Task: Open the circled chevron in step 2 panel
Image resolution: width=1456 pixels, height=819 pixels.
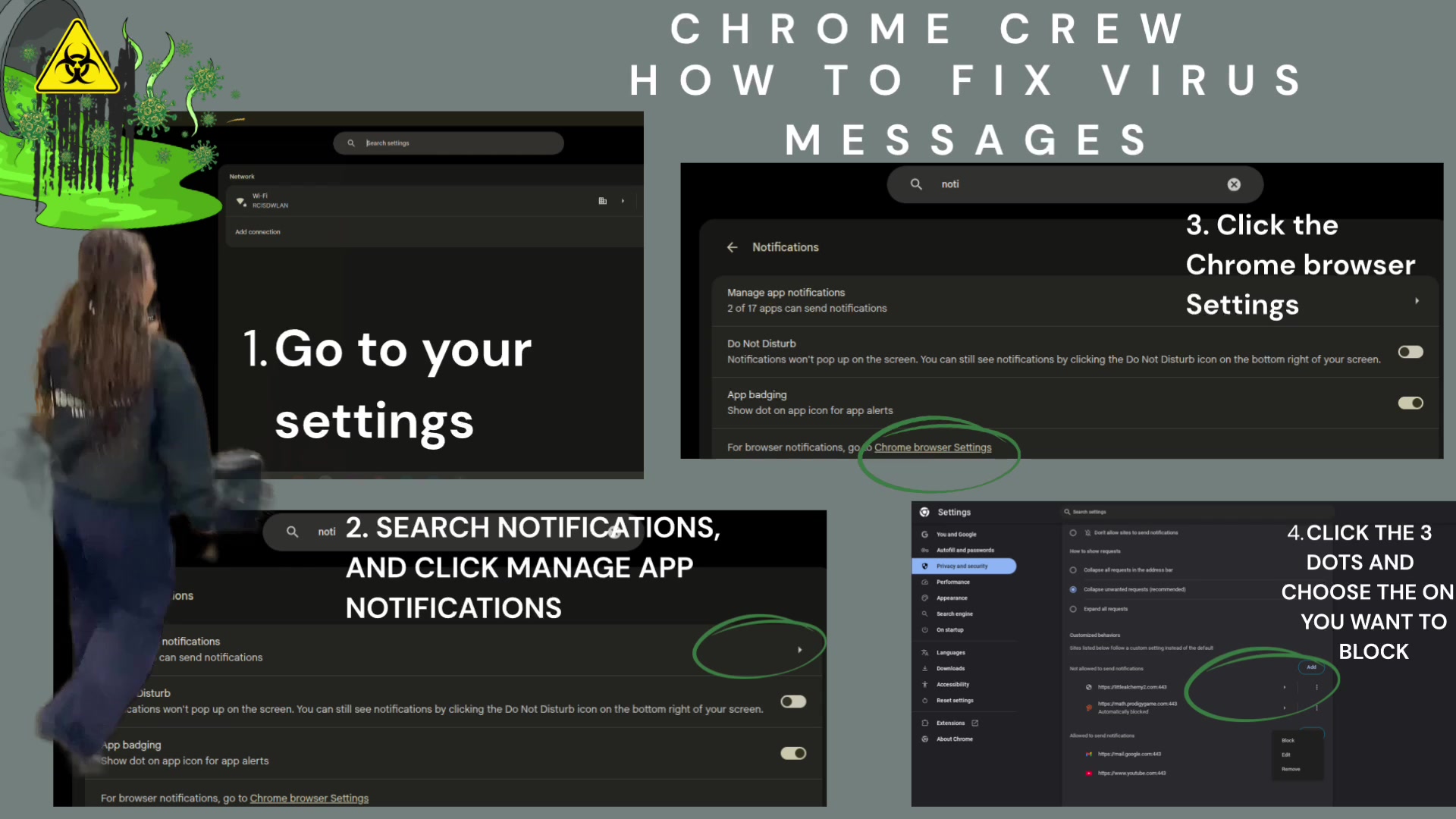Action: (799, 650)
